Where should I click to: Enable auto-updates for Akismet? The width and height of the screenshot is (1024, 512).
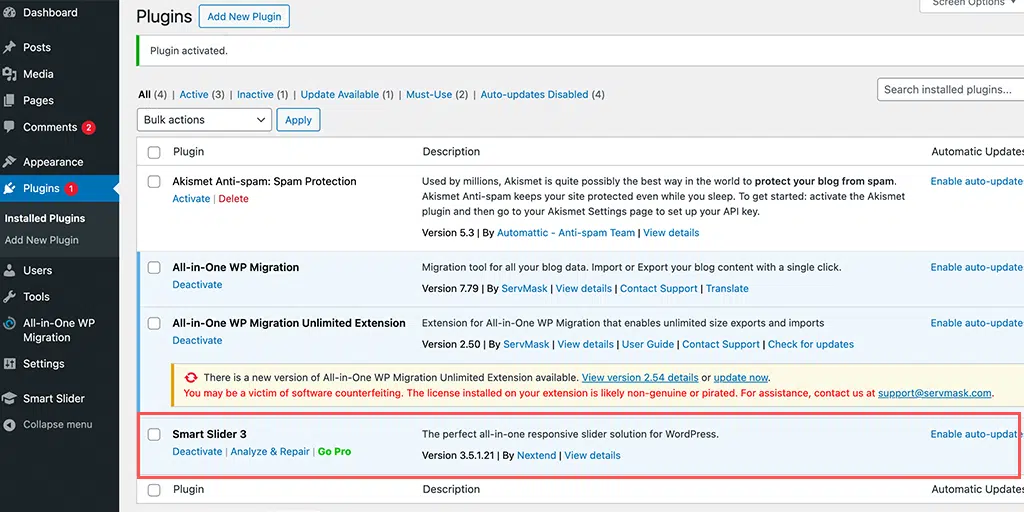coord(977,182)
